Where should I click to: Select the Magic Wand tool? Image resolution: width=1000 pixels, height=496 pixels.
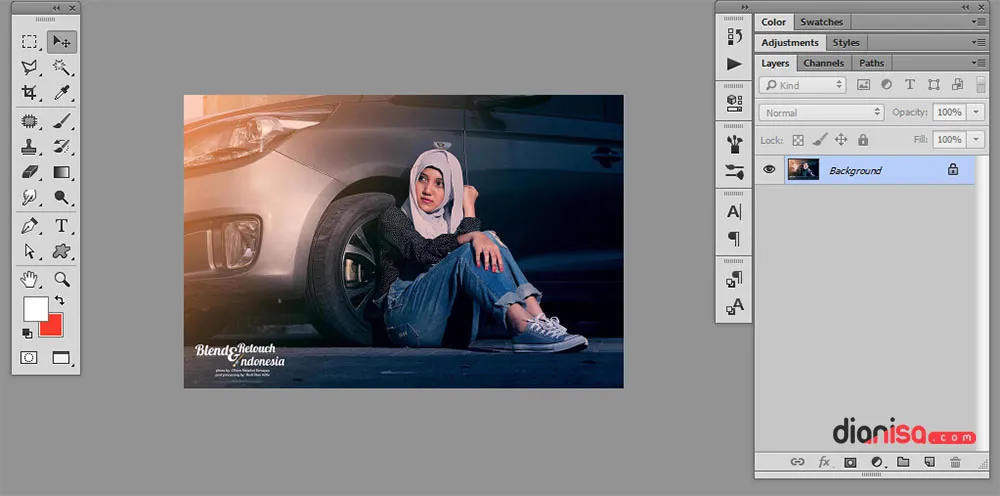coord(62,67)
